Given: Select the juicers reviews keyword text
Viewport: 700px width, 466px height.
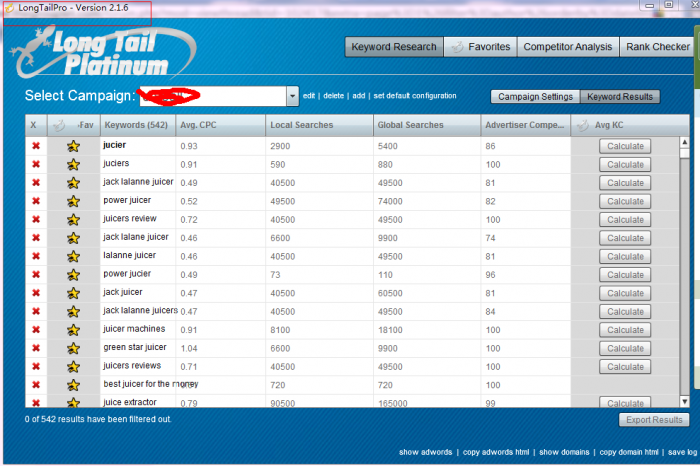Looking at the screenshot, I should (132, 366).
